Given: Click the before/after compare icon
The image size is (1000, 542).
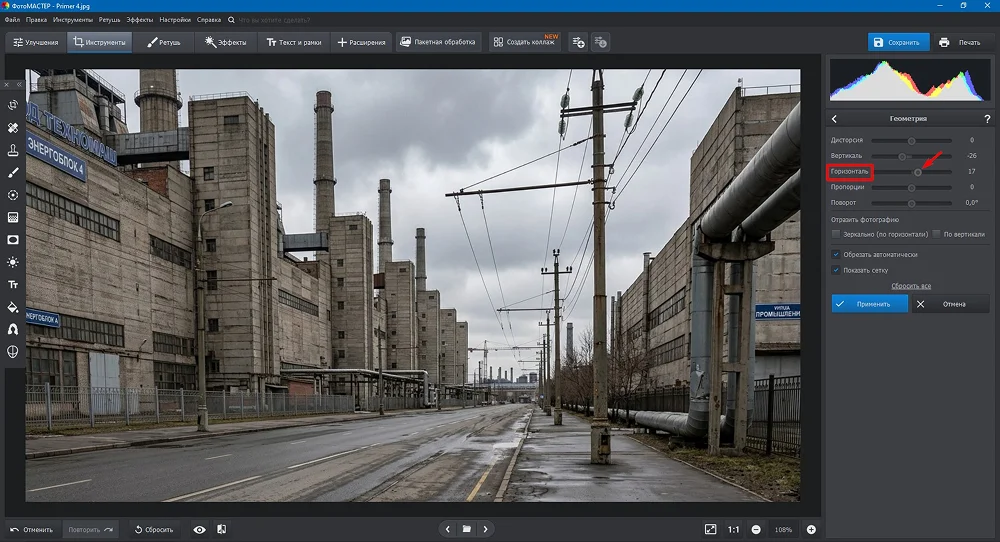Looking at the screenshot, I should point(221,529).
